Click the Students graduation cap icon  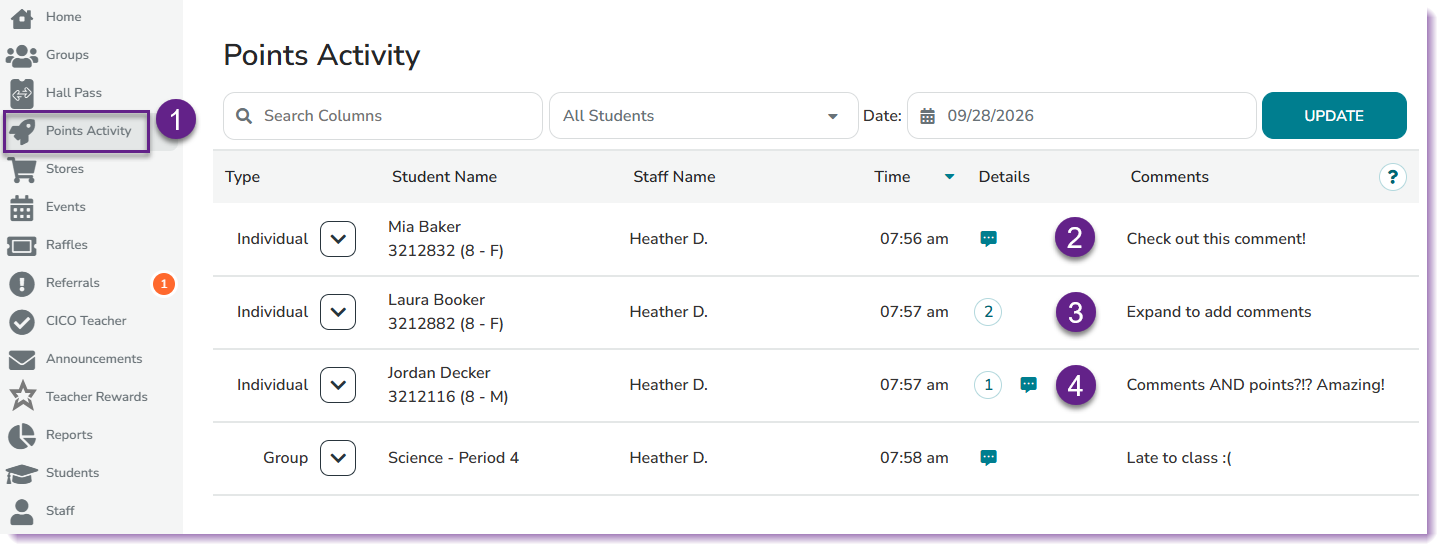[x=21, y=473]
